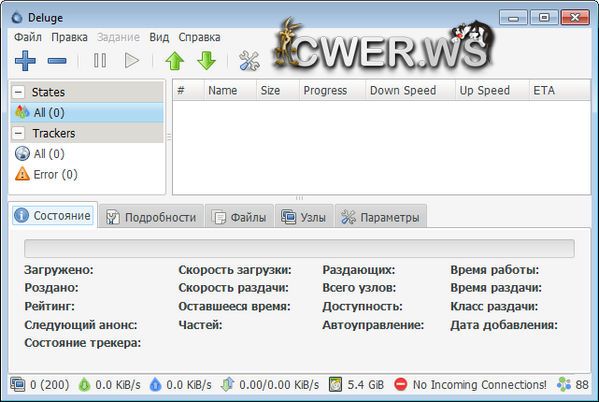Click the 5.4 GiB free space value
The height and width of the screenshot is (402, 599).
click(366, 385)
